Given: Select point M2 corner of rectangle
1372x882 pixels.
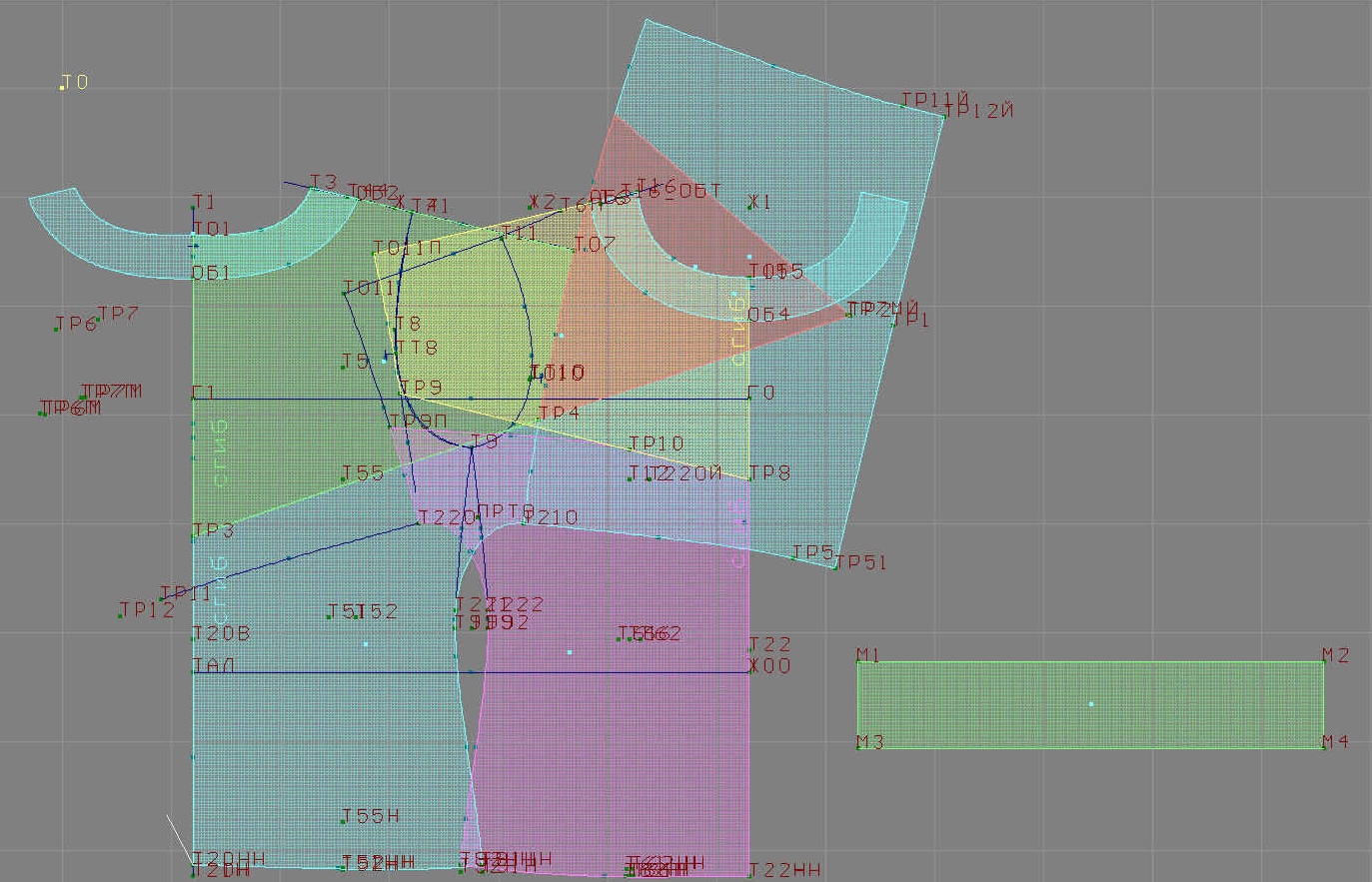Looking at the screenshot, I should tap(1324, 662).
